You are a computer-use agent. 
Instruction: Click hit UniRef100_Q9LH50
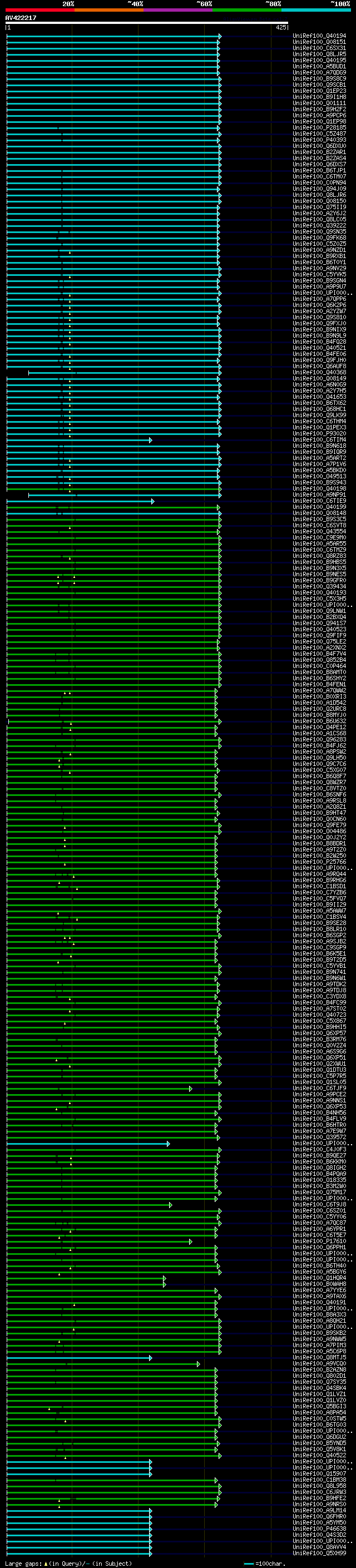[319, 759]
